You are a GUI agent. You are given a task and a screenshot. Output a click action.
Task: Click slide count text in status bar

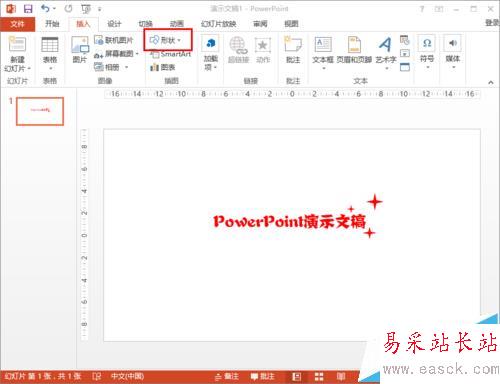pyautogui.click(x=43, y=376)
